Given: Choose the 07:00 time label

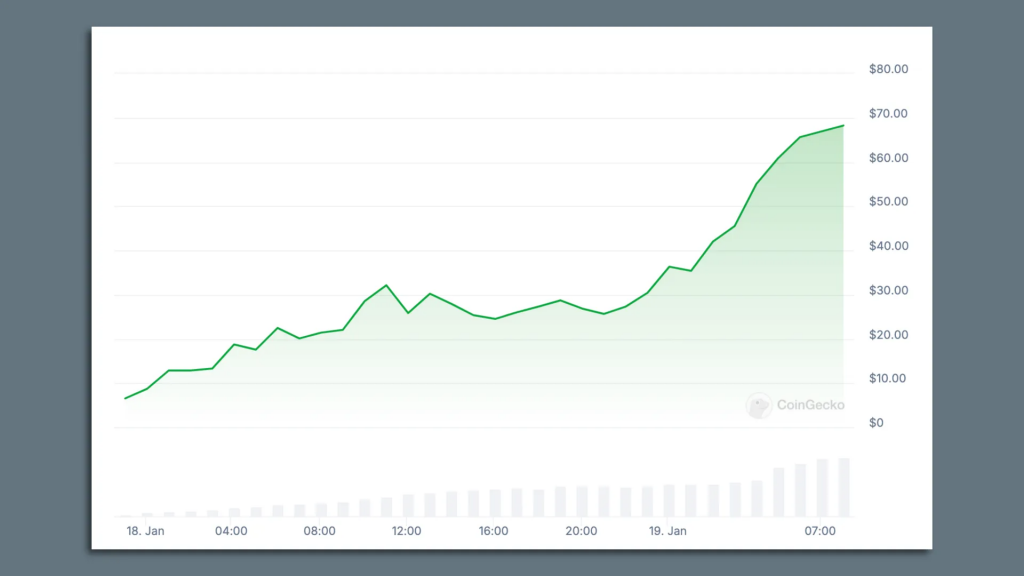Looking at the screenshot, I should [820, 531].
